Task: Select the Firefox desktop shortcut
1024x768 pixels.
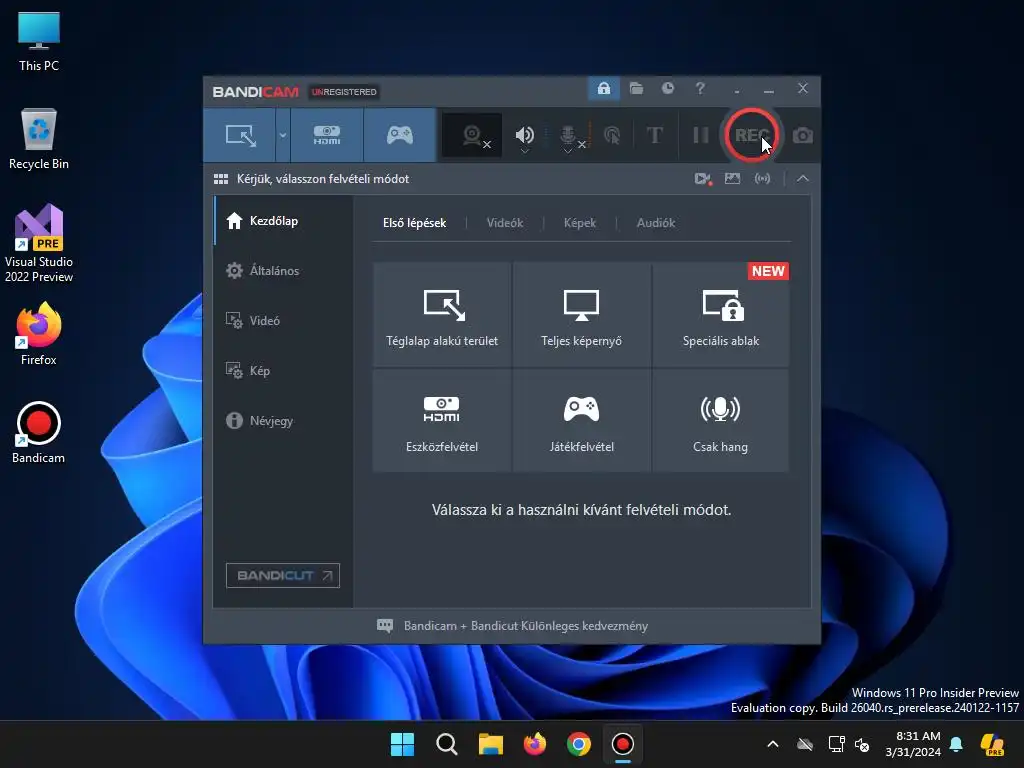Action: [x=39, y=334]
